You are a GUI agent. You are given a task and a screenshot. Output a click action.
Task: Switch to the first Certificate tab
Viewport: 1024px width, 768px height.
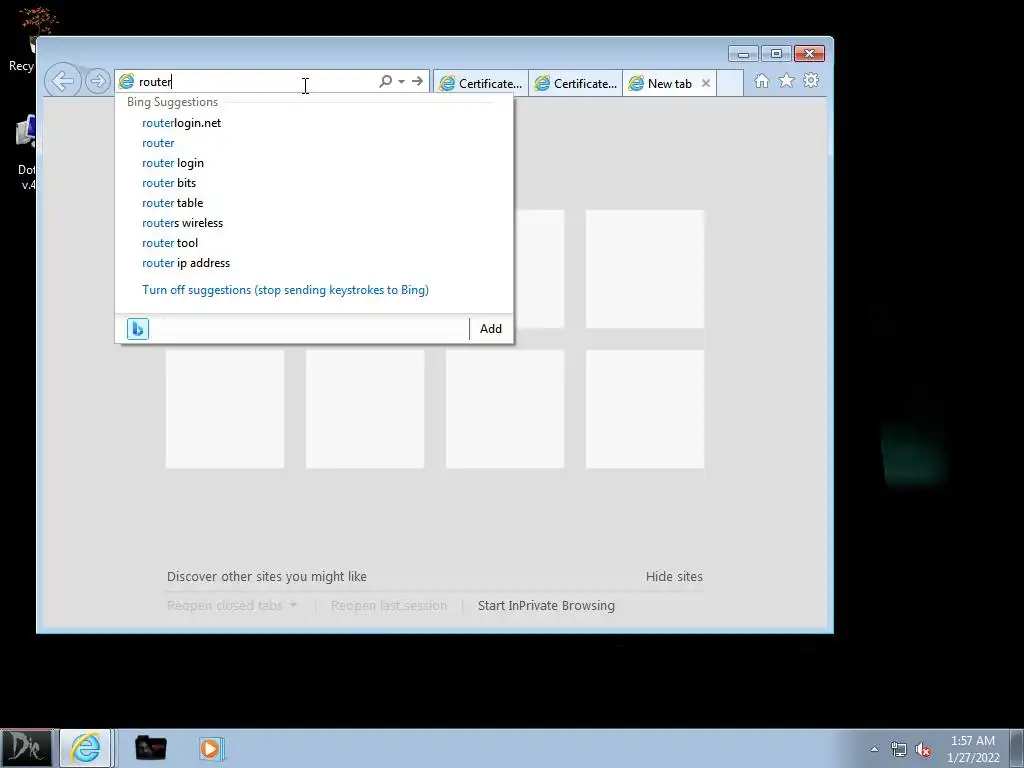click(x=480, y=84)
